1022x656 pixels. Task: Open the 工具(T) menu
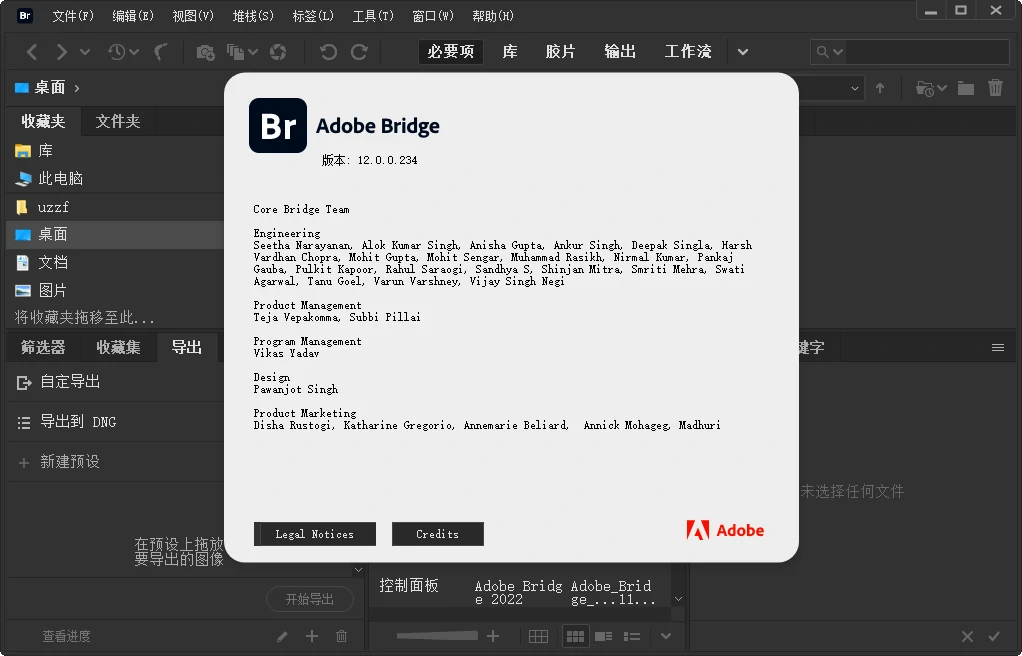click(373, 16)
